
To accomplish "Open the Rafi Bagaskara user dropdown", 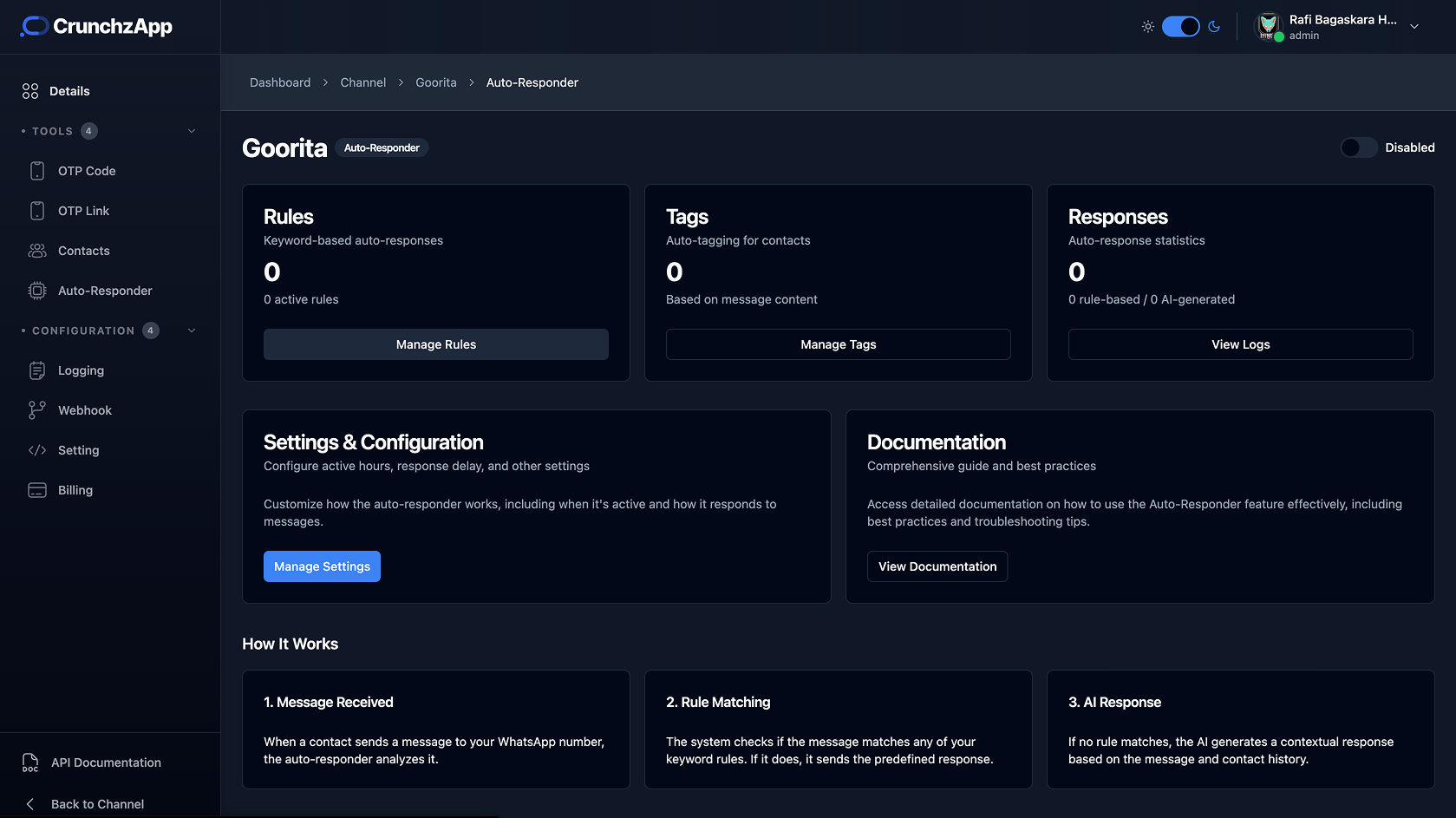I will [x=1414, y=27].
